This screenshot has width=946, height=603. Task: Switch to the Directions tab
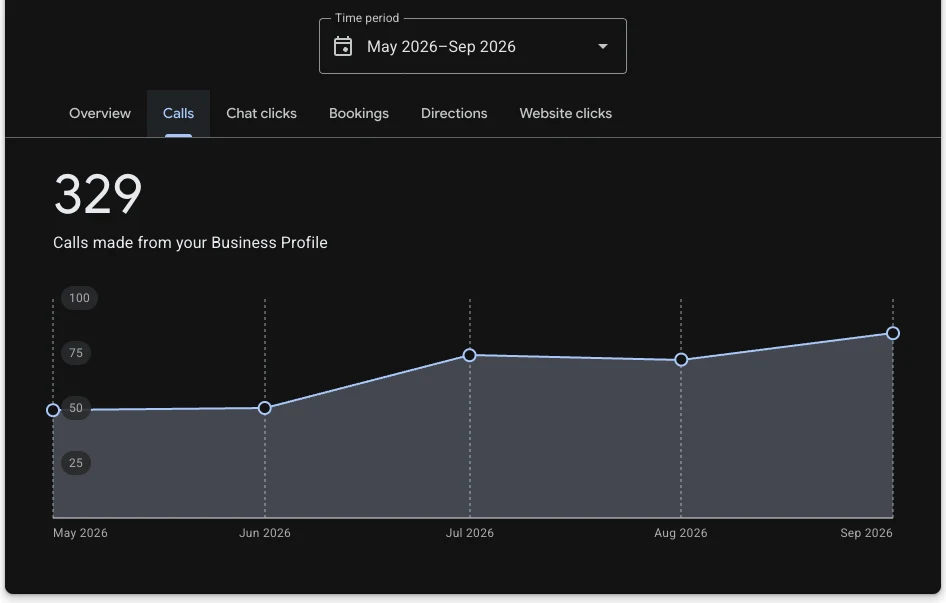pyautogui.click(x=454, y=113)
